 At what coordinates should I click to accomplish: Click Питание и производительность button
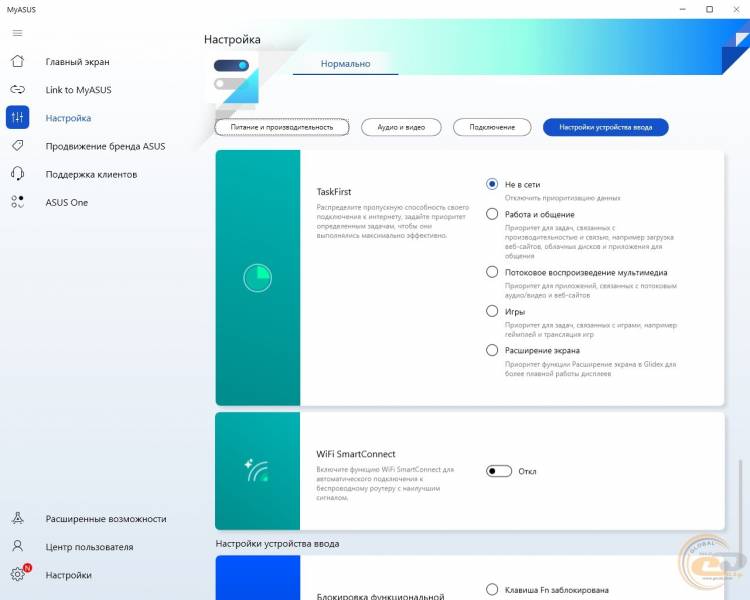coord(282,127)
